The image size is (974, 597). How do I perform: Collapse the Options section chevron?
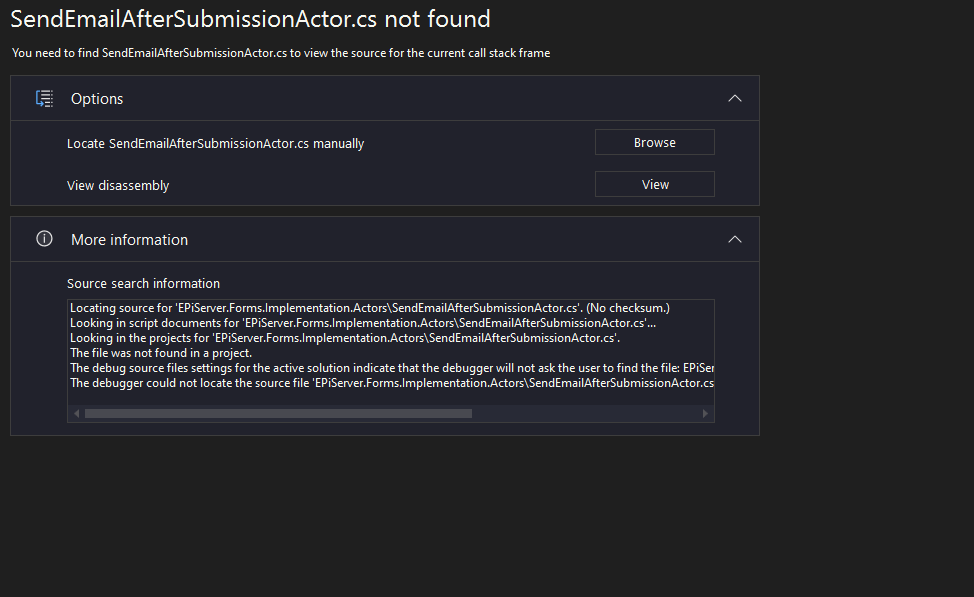[735, 99]
